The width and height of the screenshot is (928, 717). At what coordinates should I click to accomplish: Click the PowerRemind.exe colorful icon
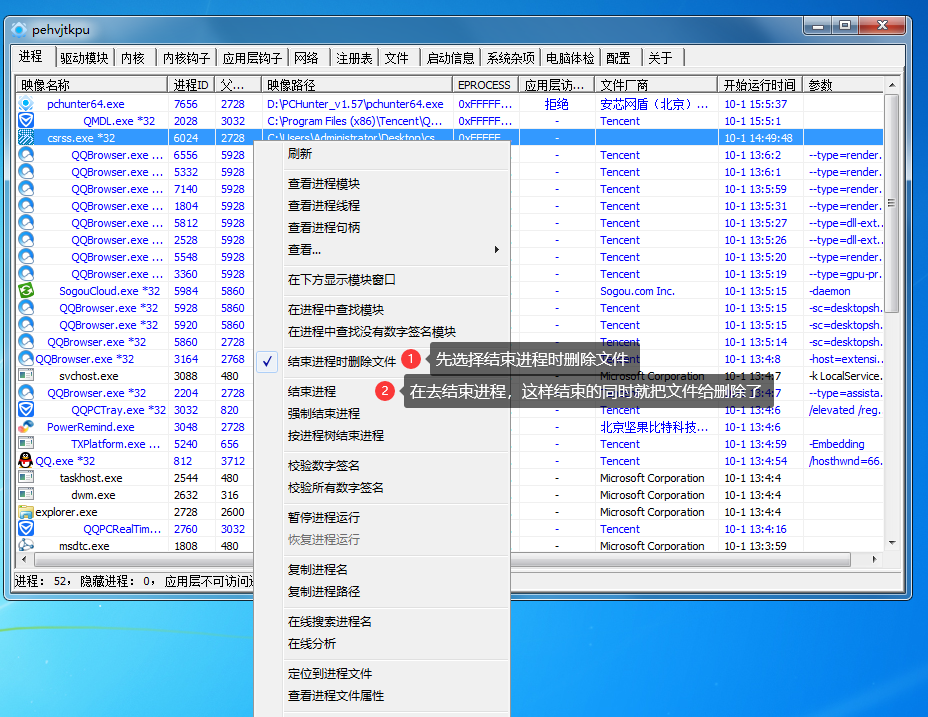(x=26, y=427)
